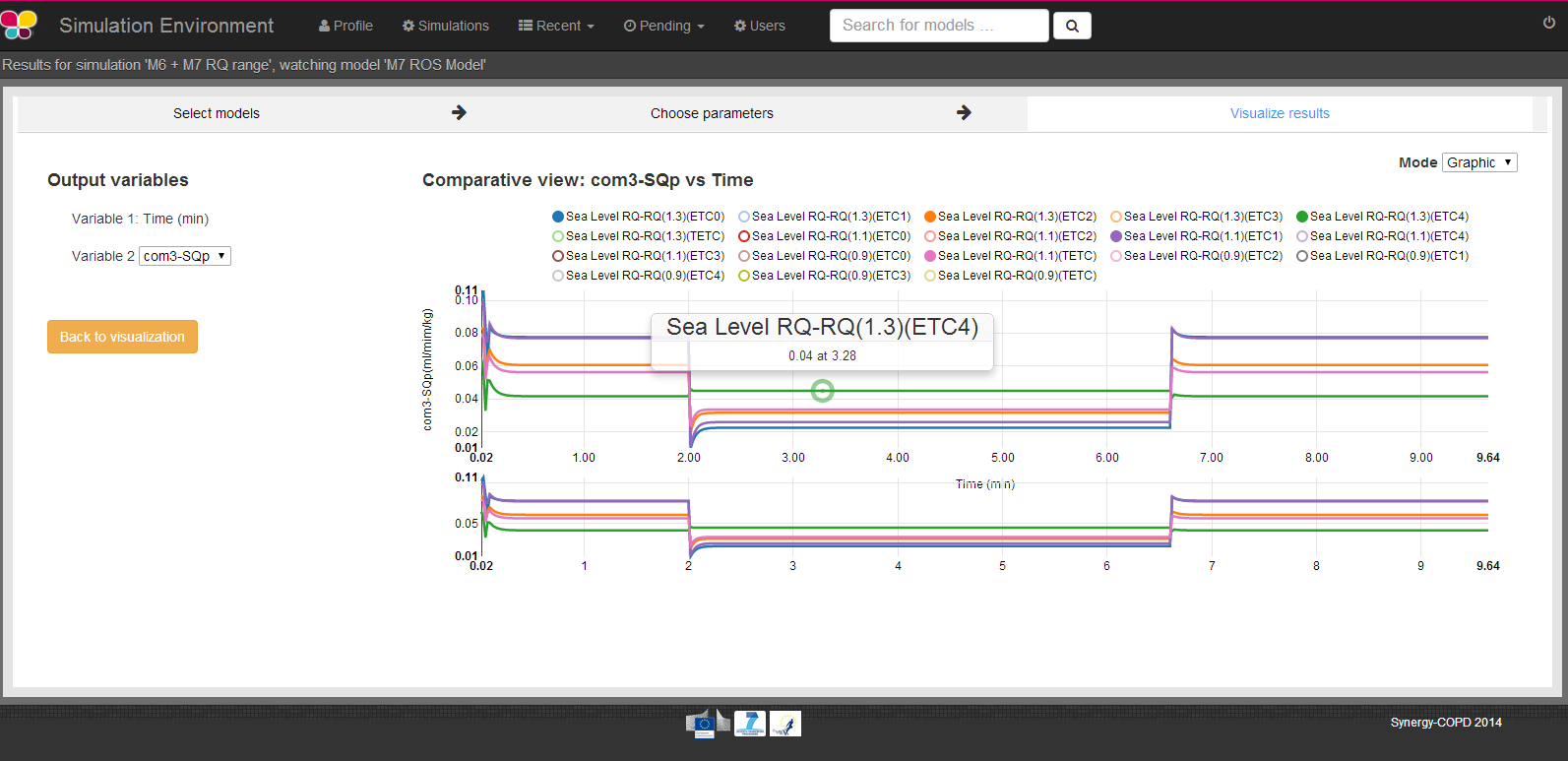Toggle Sea Level RQ-RQ(1.3)(ETC0) series
This screenshot has width=1568, height=761.
tap(638, 217)
